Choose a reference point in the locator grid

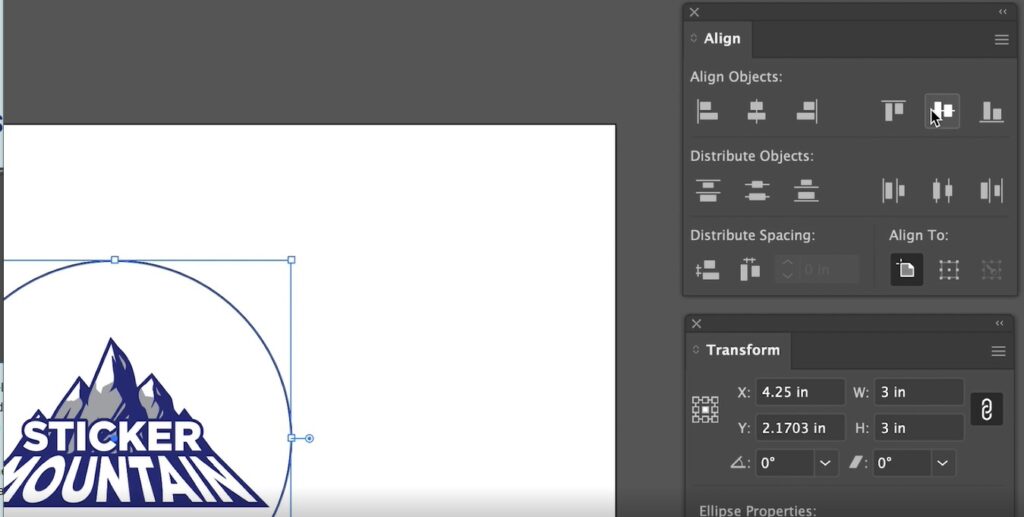[x=705, y=410]
